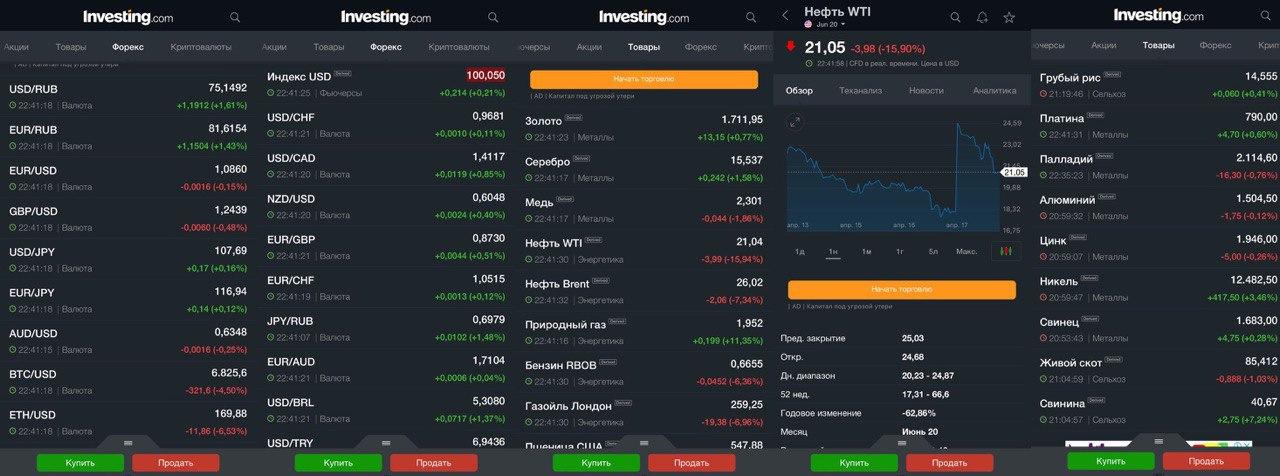Open search on the Нефть WTI screen
Image resolution: width=1280 pixels, height=476 pixels.
(x=955, y=17)
